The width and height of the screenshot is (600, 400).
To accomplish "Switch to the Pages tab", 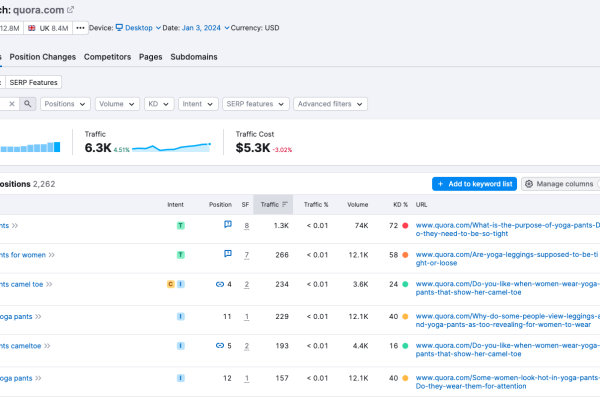I will (x=150, y=57).
